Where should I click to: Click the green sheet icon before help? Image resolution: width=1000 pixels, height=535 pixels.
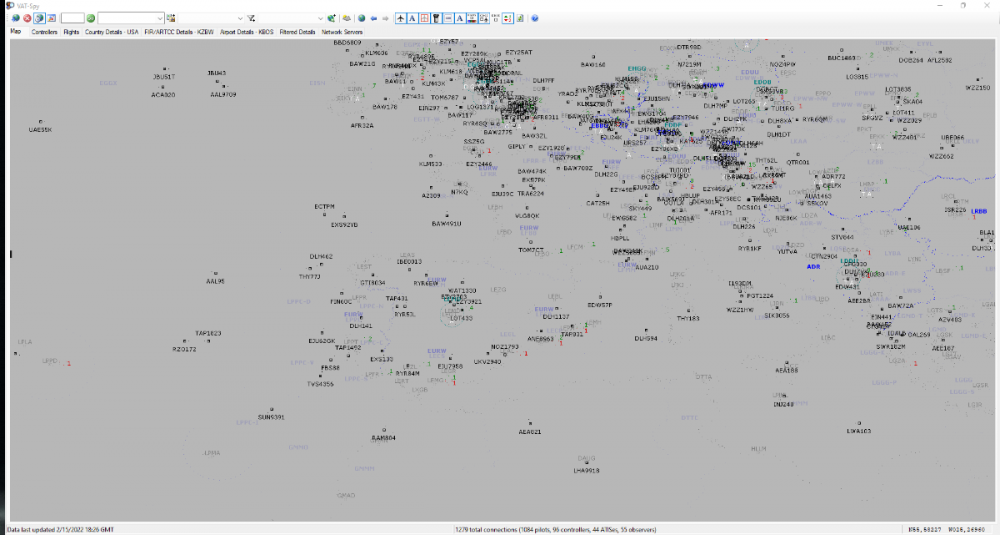point(520,18)
